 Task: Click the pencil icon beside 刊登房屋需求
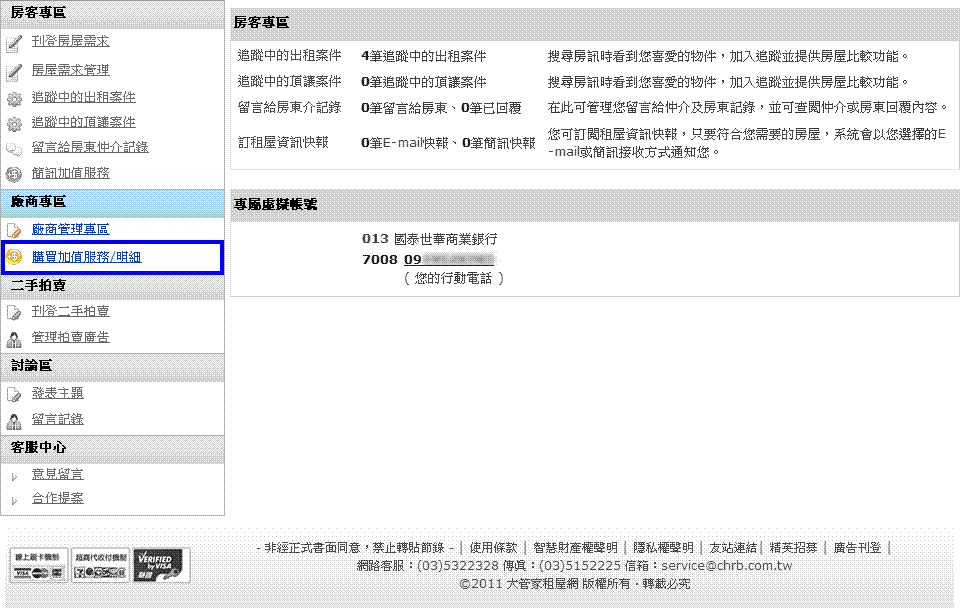pyautogui.click(x=14, y=43)
